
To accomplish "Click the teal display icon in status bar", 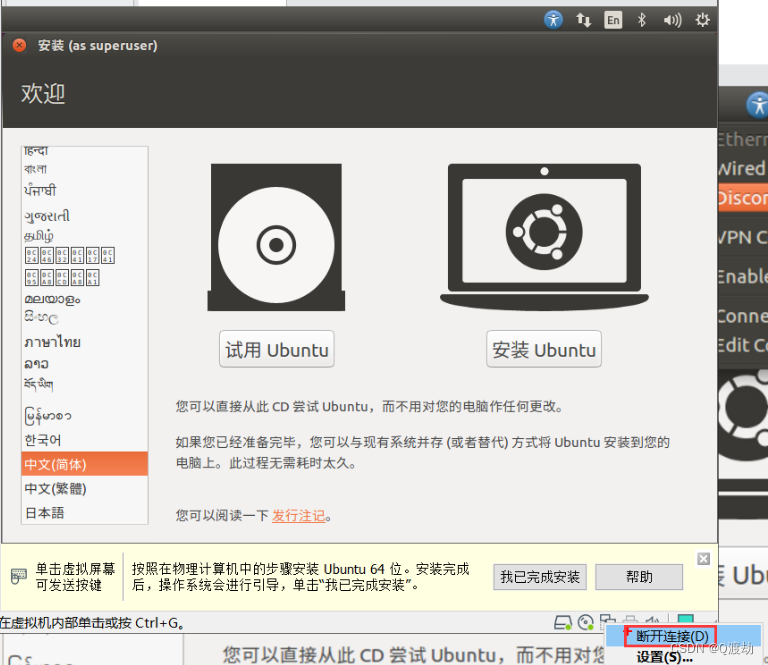I will (685, 619).
